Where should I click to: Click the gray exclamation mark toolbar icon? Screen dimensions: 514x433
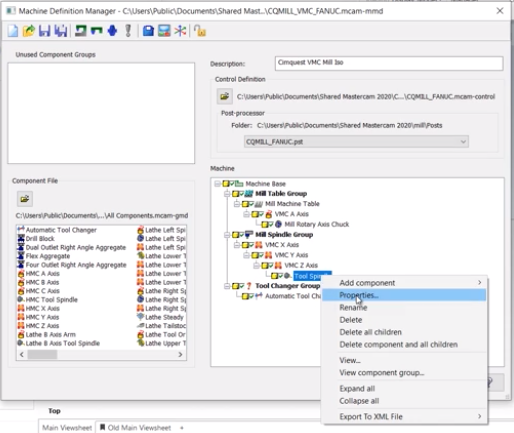coord(128,31)
